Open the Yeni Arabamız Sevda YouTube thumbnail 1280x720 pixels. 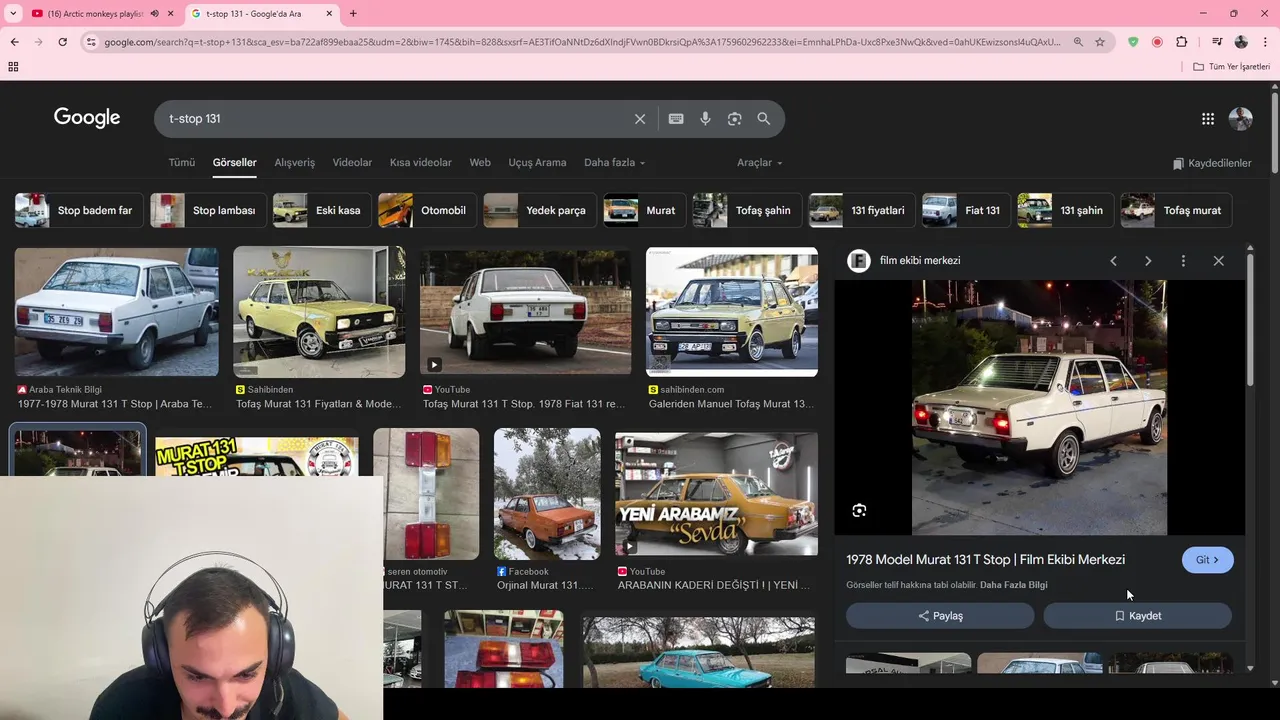point(716,494)
